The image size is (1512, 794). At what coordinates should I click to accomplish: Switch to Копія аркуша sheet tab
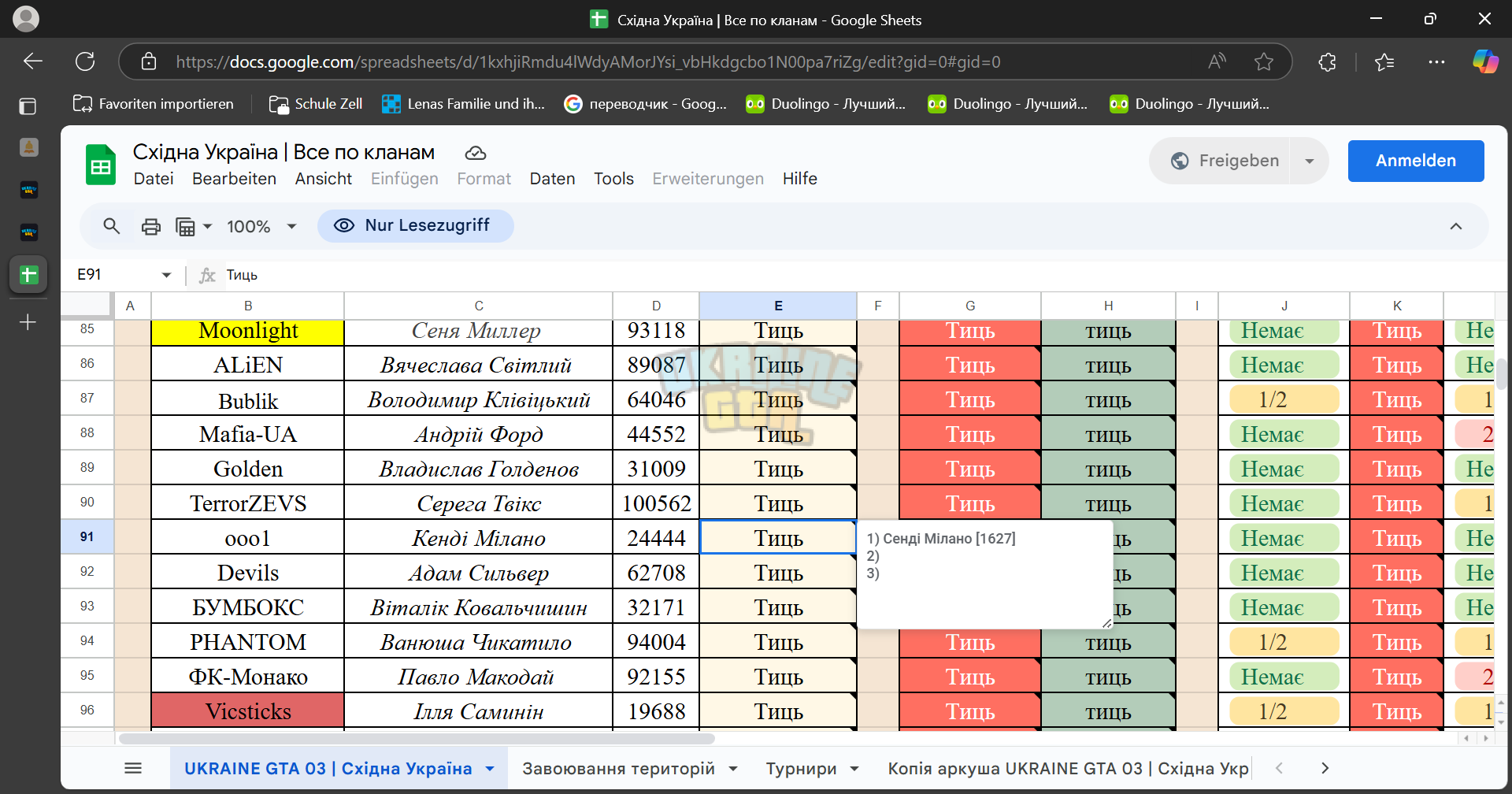coord(1068,769)
